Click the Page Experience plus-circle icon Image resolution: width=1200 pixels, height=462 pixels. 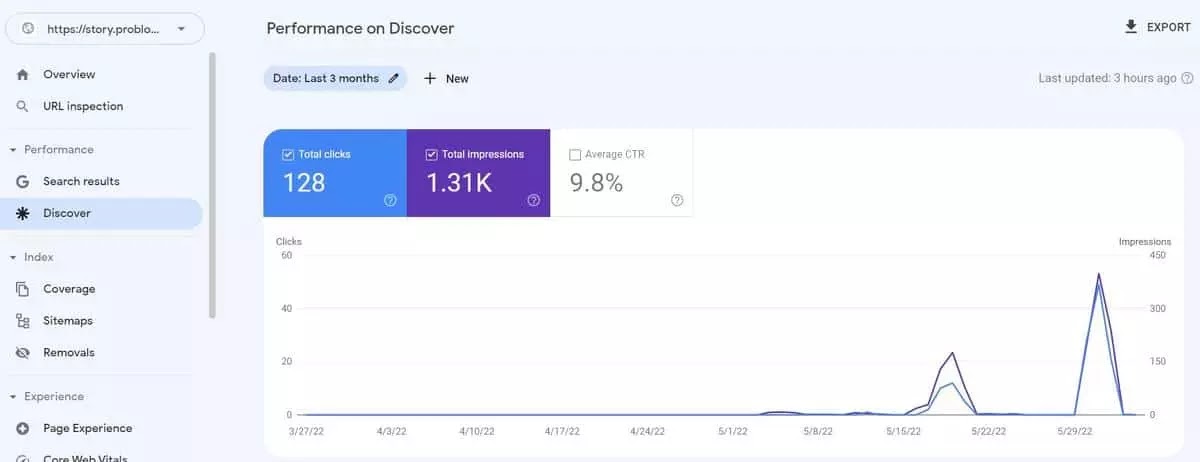click(23, 428)
